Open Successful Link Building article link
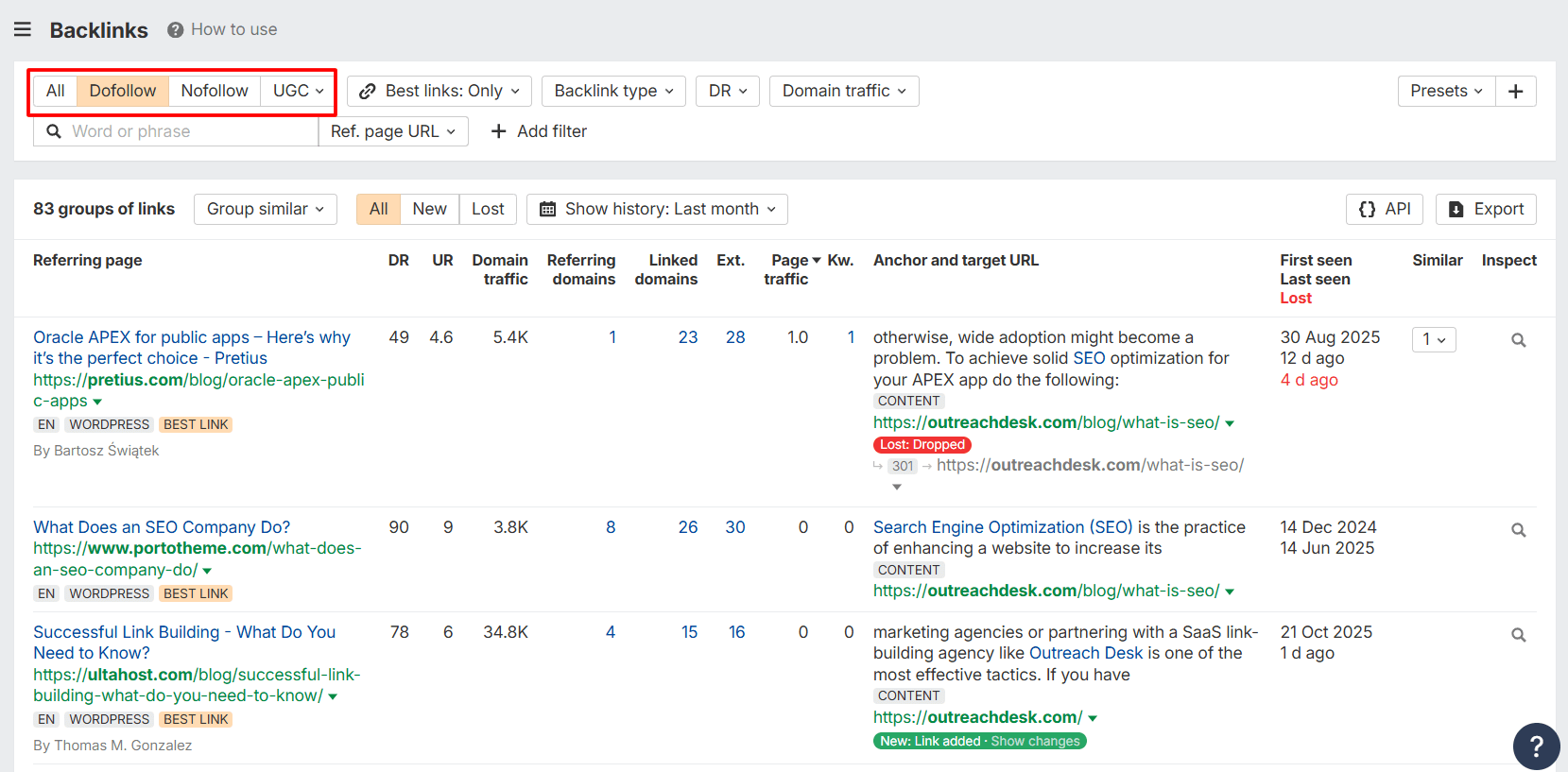This screenshot has height=772, width=1568. pos(184,643)
